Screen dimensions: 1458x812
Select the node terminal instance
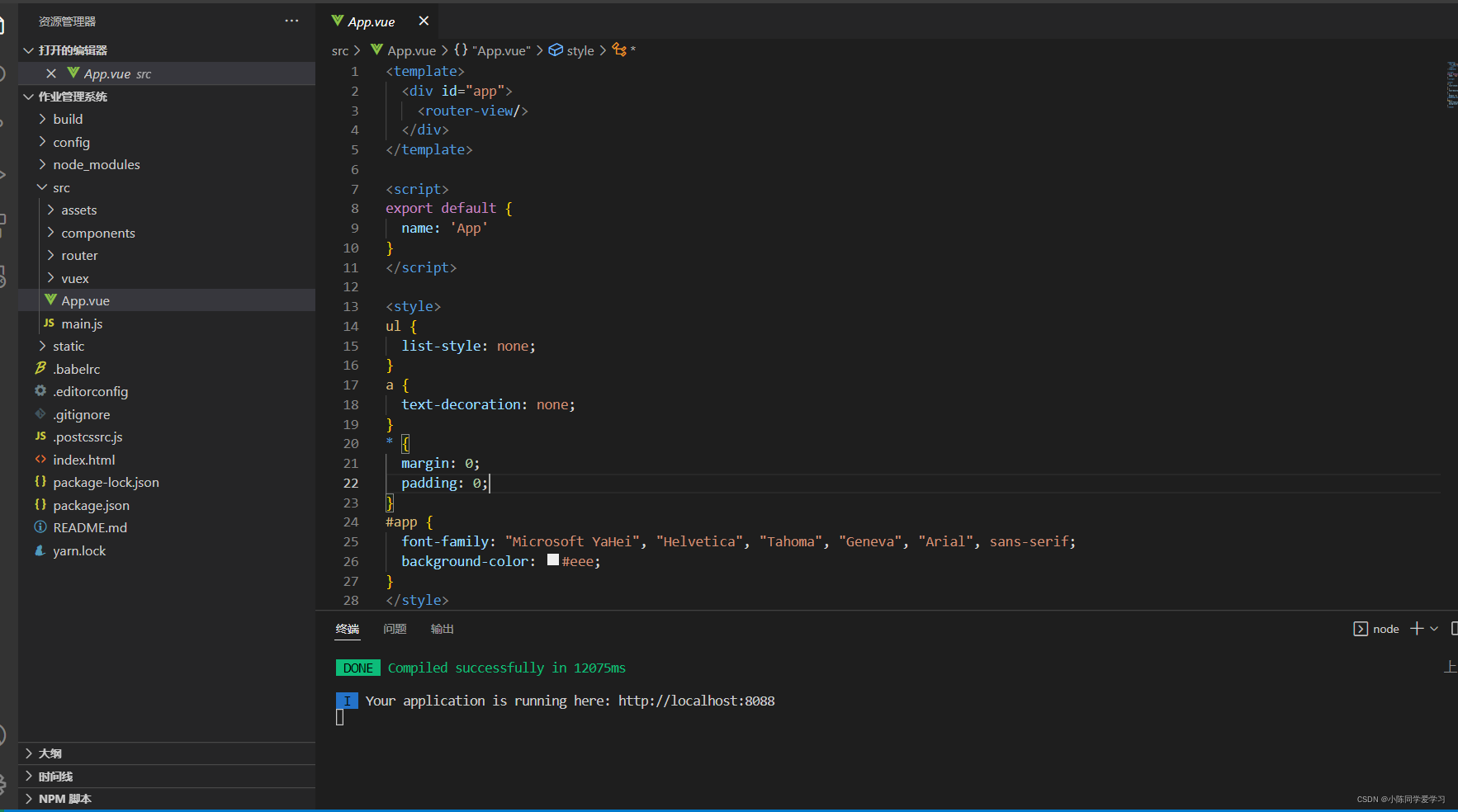[x=1376, y=629]
